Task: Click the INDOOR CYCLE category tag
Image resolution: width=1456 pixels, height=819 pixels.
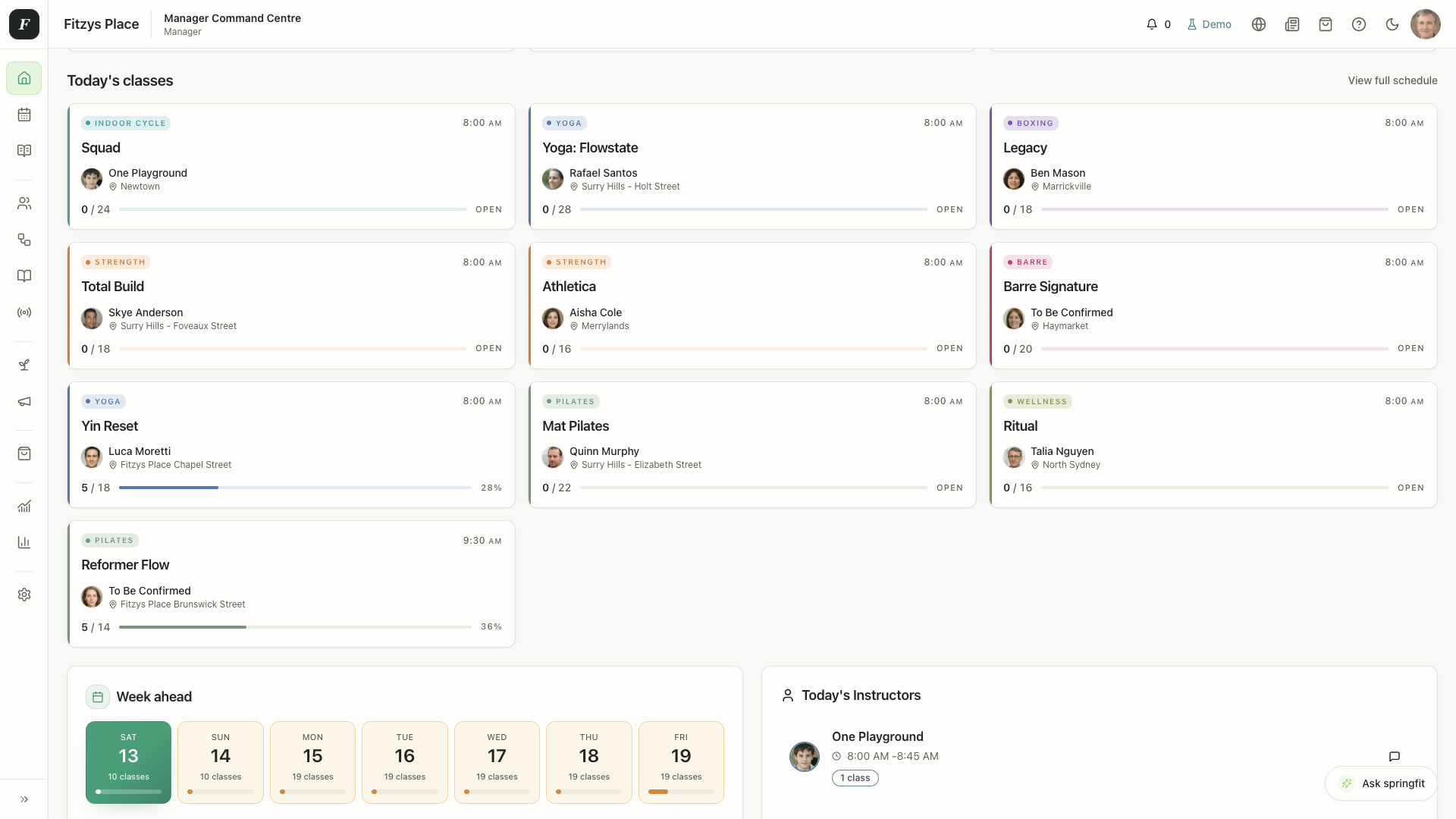Action: pyautogui.click(x=126, y=123)
